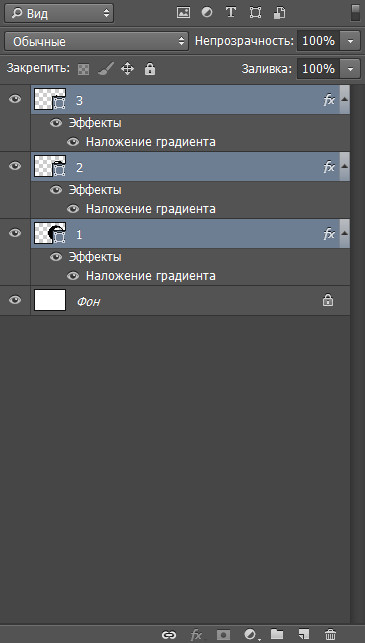Toggle Эффекты visibility for layer 3

[56, 123]
